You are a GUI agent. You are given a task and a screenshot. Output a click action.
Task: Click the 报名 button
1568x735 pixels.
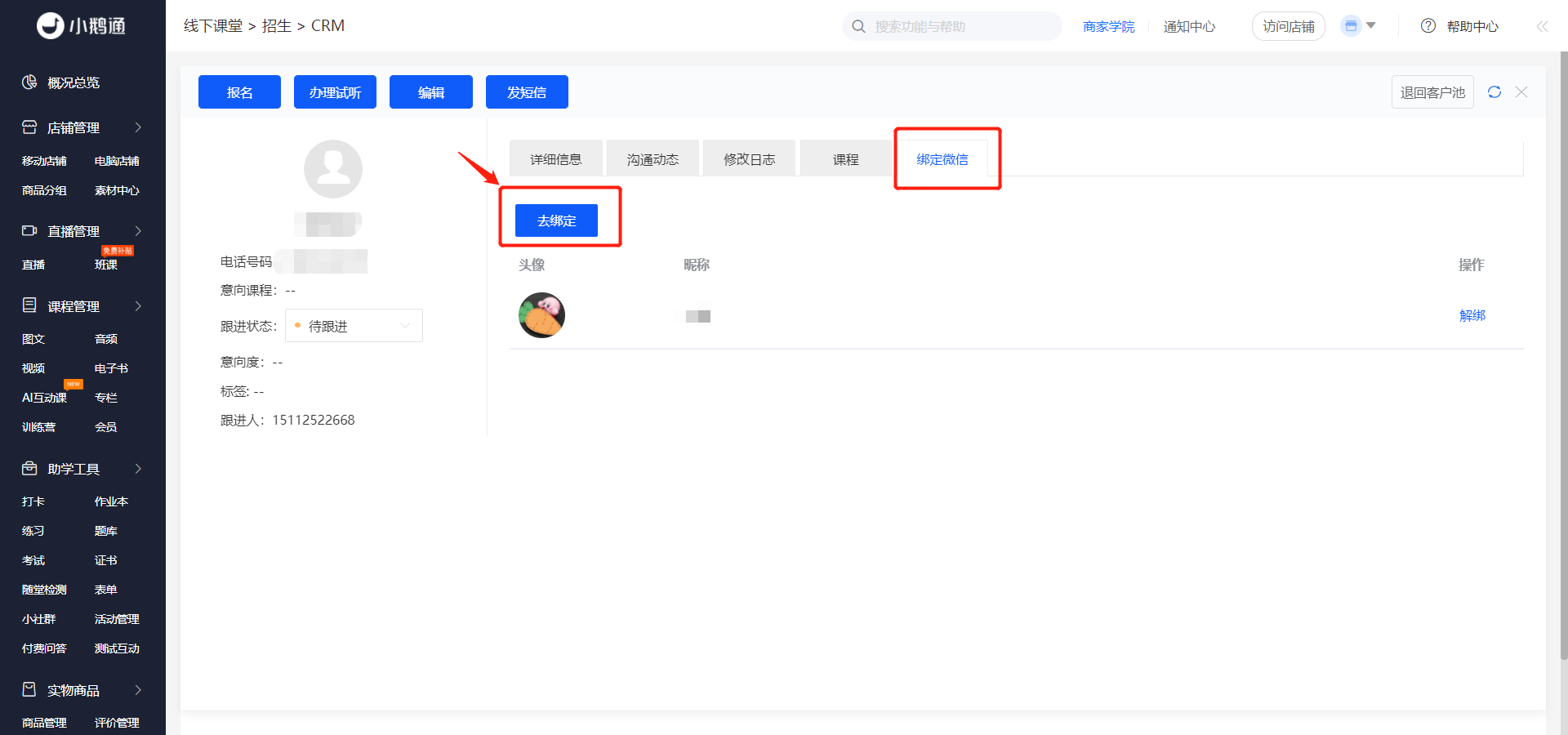pyautogui.click(x=239, y=92)
